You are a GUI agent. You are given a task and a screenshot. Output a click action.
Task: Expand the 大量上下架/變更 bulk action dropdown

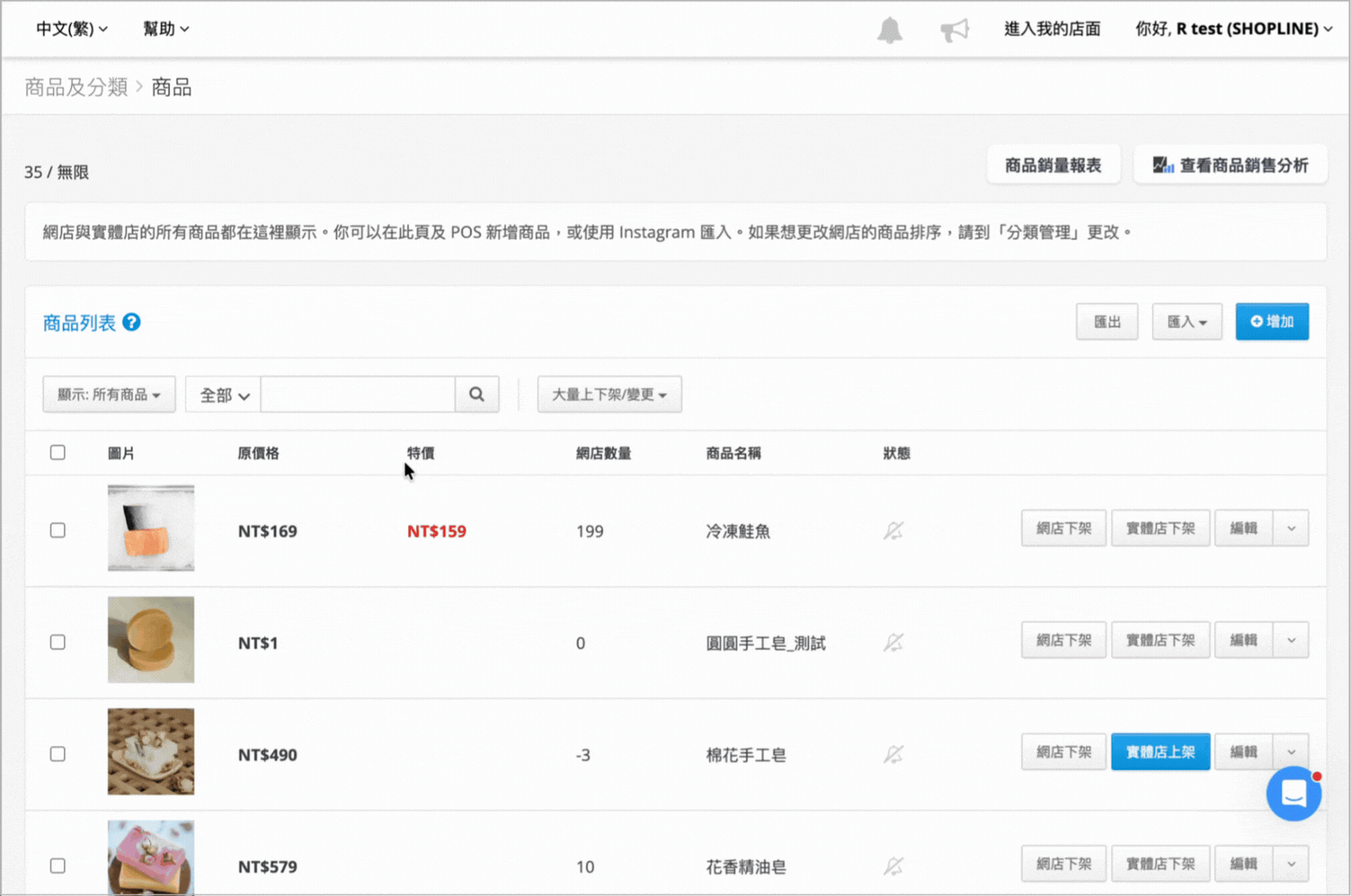coord(610,394)
